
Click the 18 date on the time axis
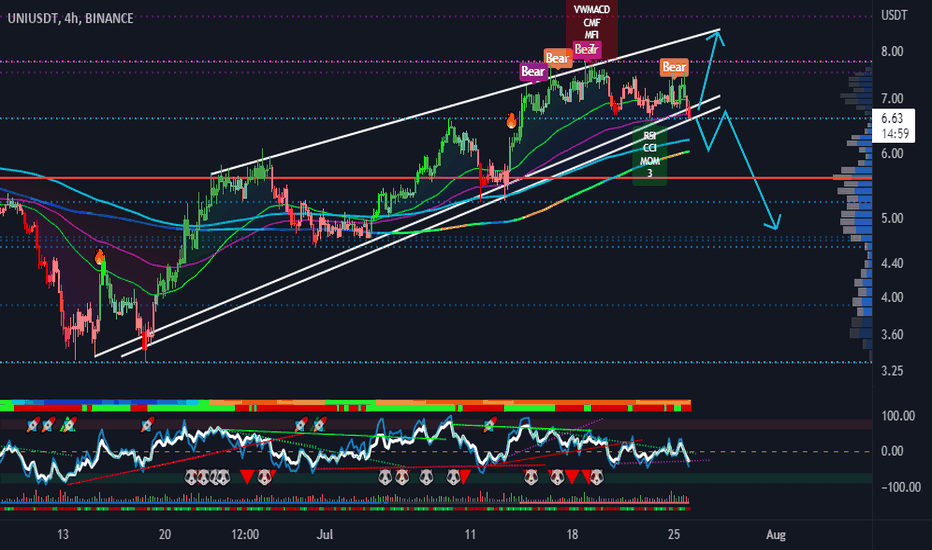coord(572,534)
